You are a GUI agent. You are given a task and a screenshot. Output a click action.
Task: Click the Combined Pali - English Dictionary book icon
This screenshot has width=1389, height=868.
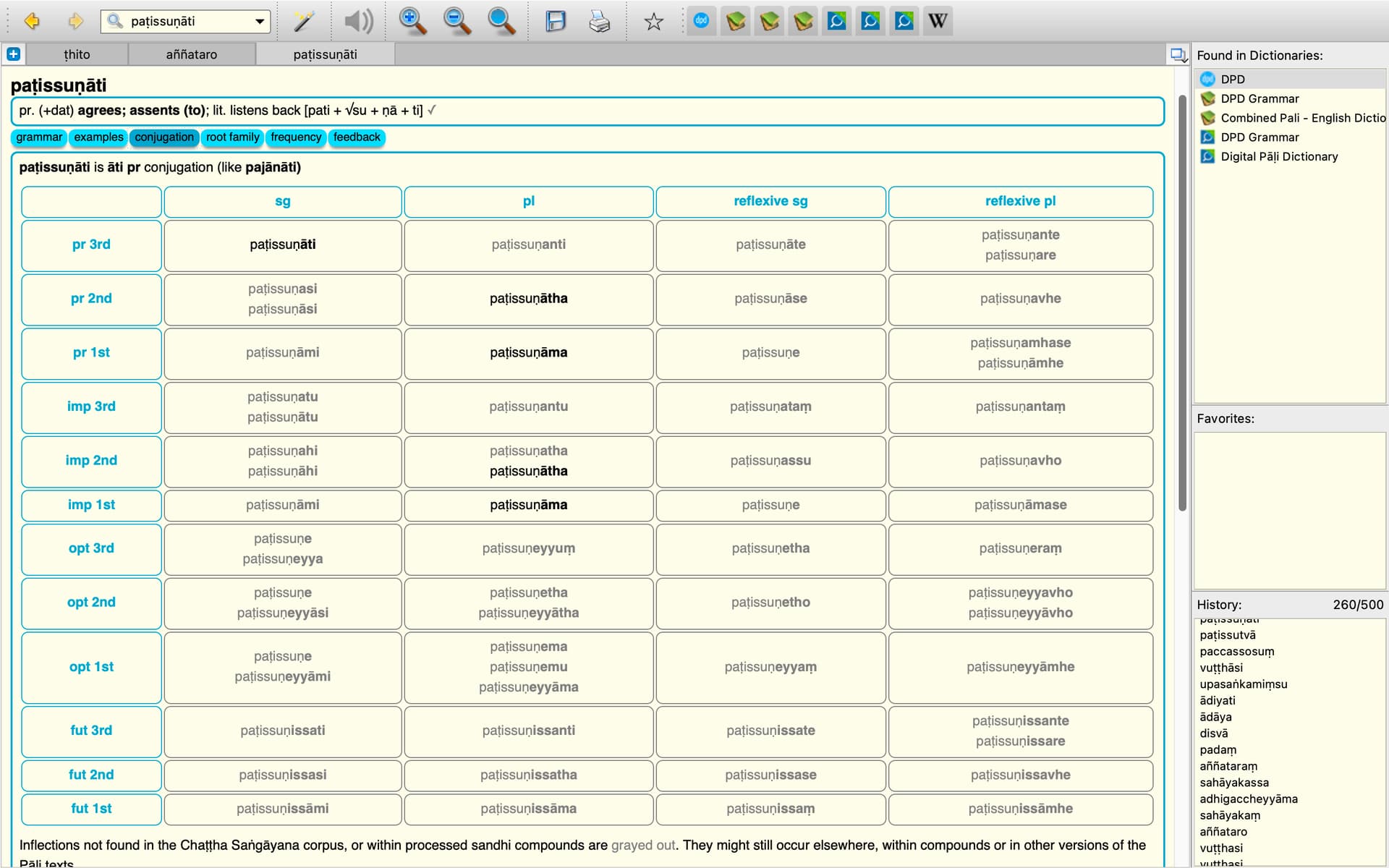tap(1207, 117)
